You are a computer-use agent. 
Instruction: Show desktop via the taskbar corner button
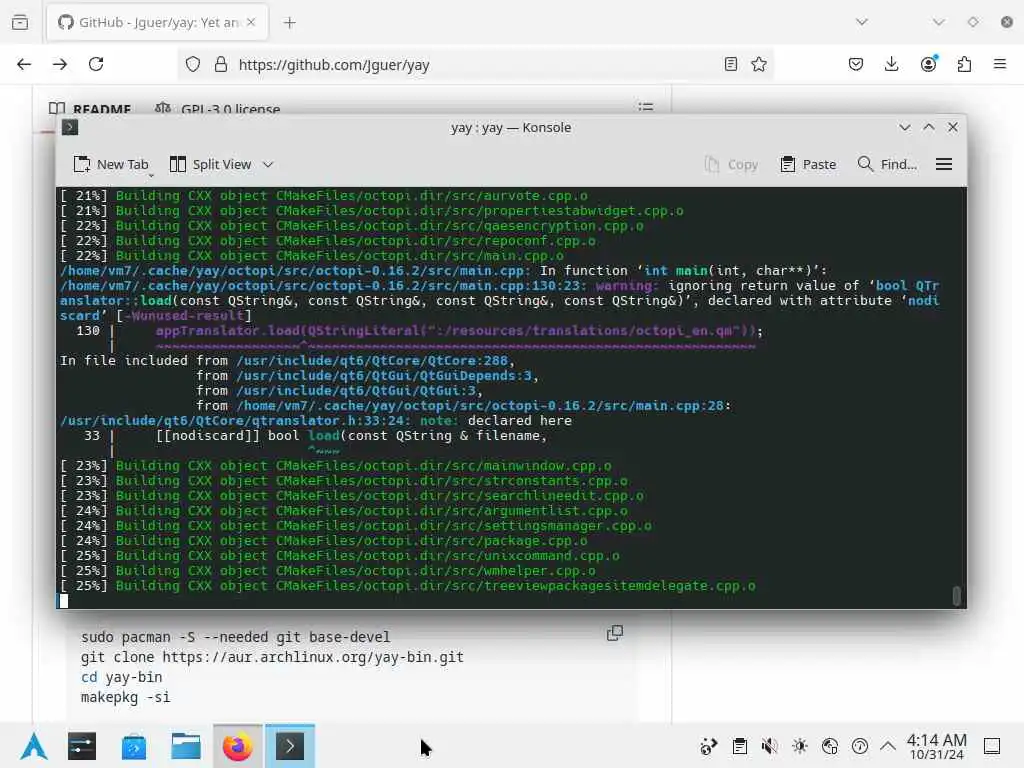[x=992, y=746]
